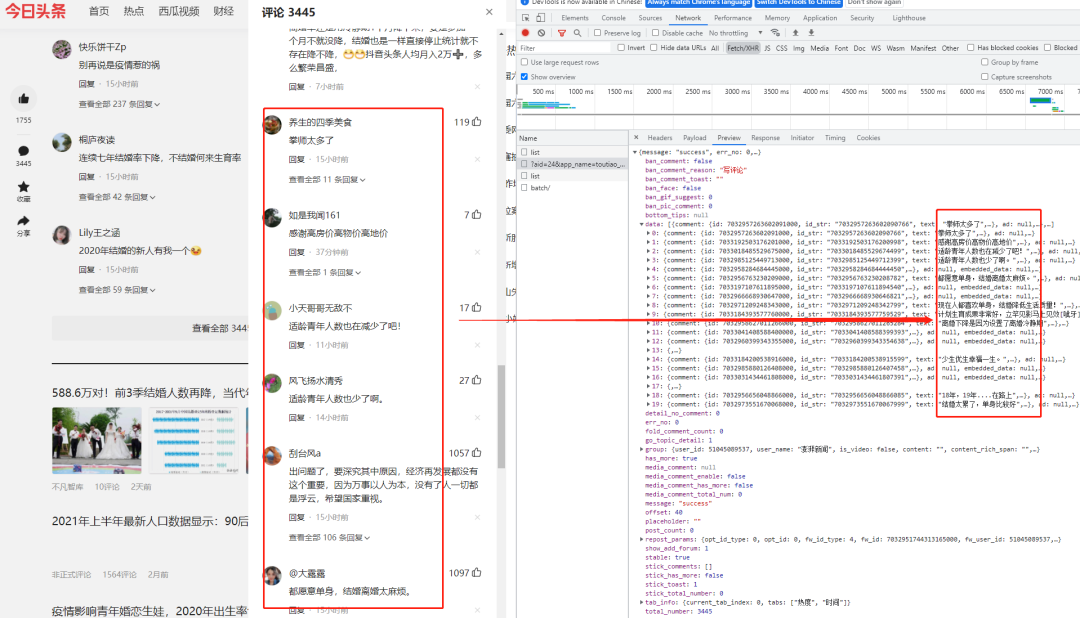
Task: Enable Use large request rows checkbox
Action: (525, 63)
